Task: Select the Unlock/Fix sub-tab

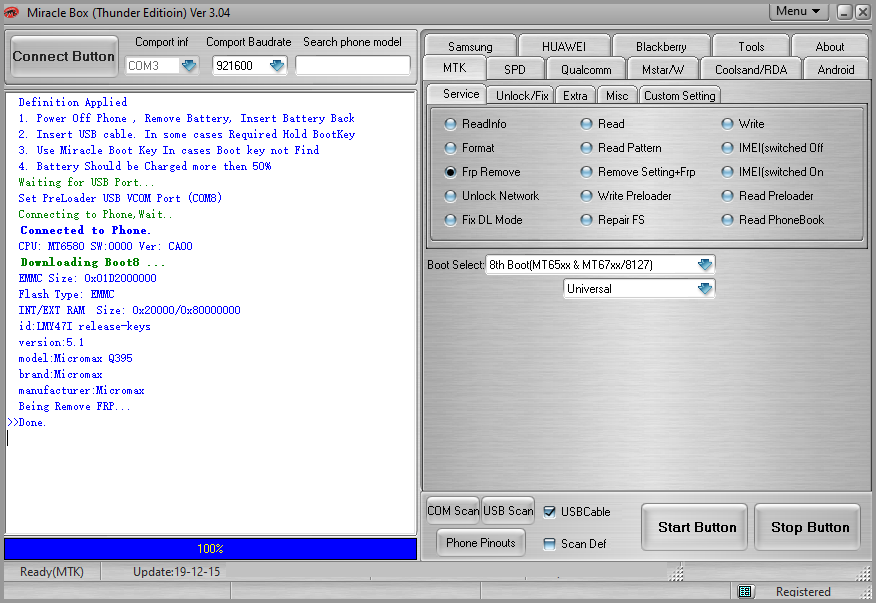Action: [522, 96]
